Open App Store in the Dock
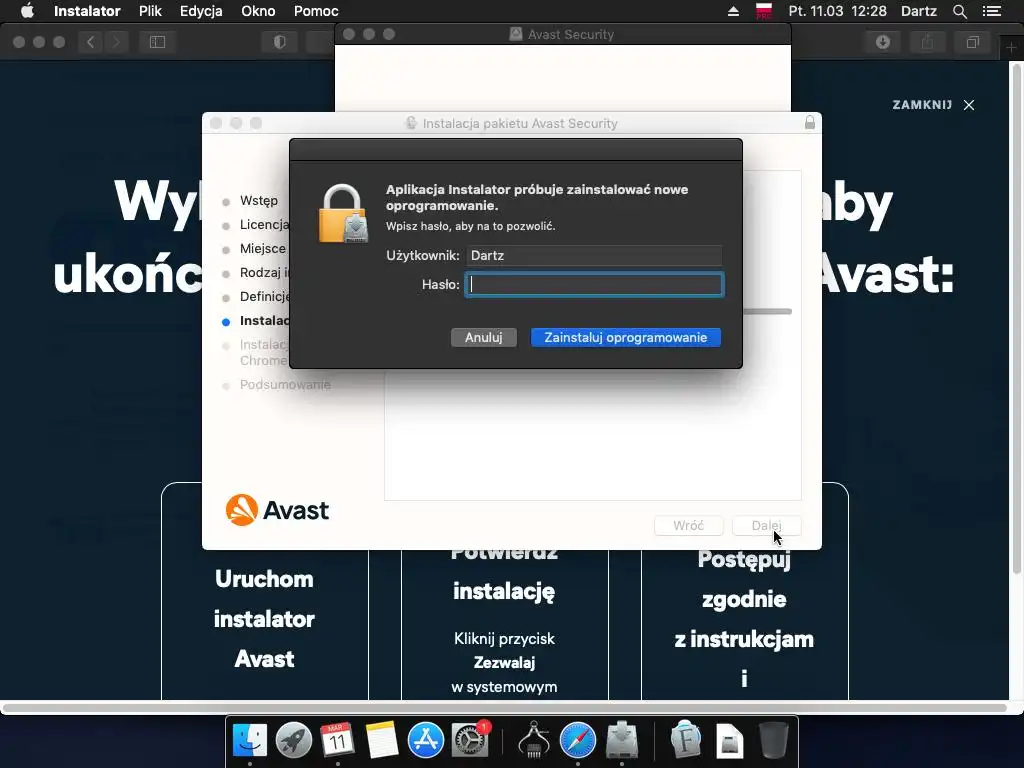This screenshot has width=1024, height=768. point(426,741)
